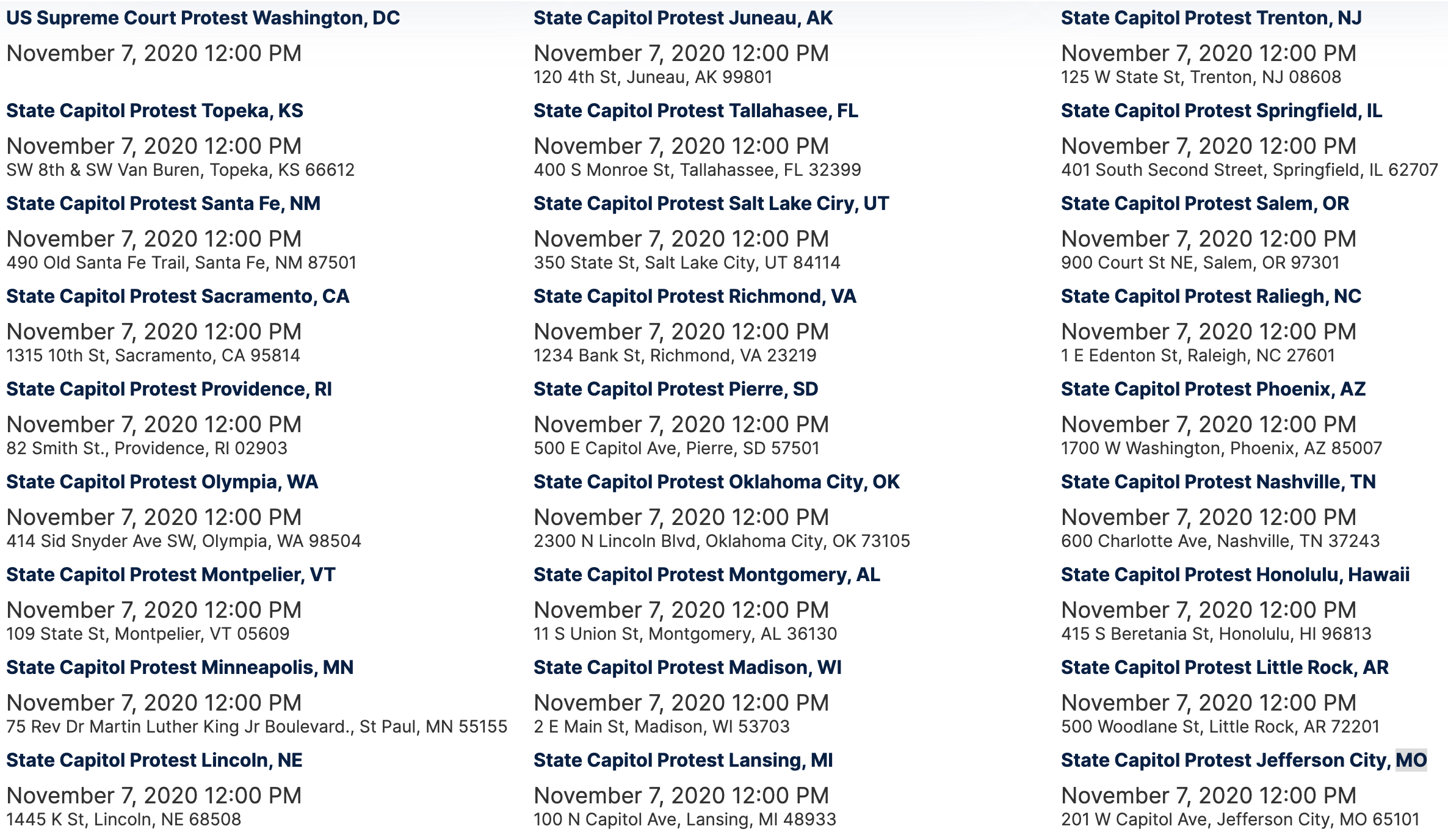Click State Capitol Protest Trenton, NJ link
This screenshot has width=1448, height=840.
(1211, 18)
